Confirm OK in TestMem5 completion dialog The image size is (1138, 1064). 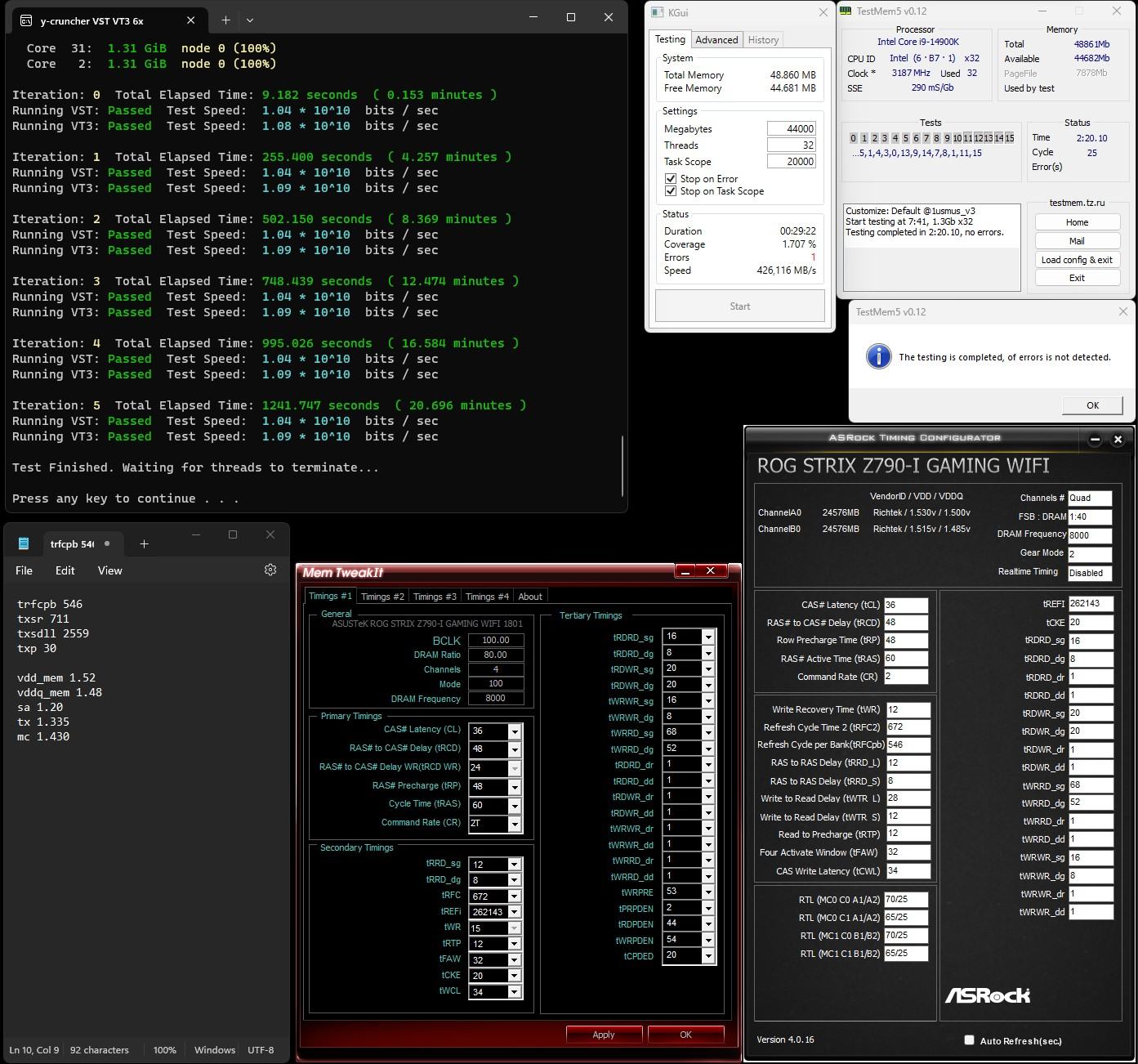pos(1092,405)
